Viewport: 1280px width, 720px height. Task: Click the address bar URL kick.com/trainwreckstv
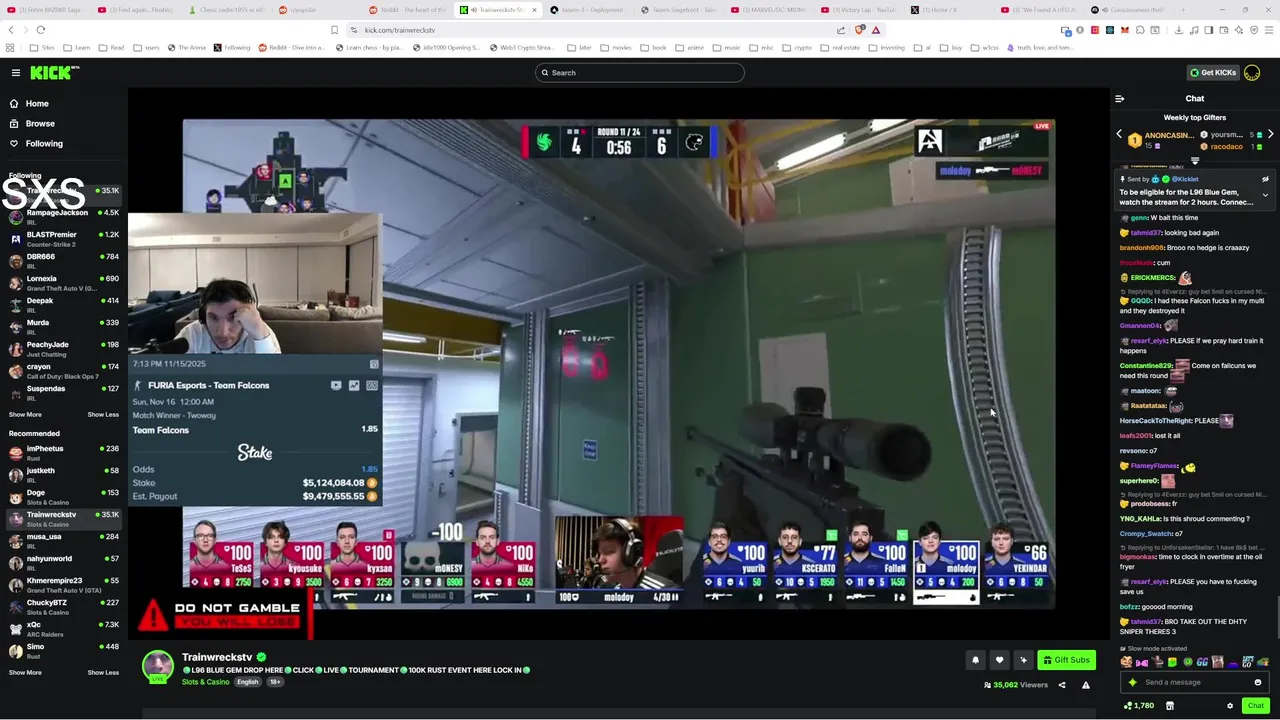point(399,30)
